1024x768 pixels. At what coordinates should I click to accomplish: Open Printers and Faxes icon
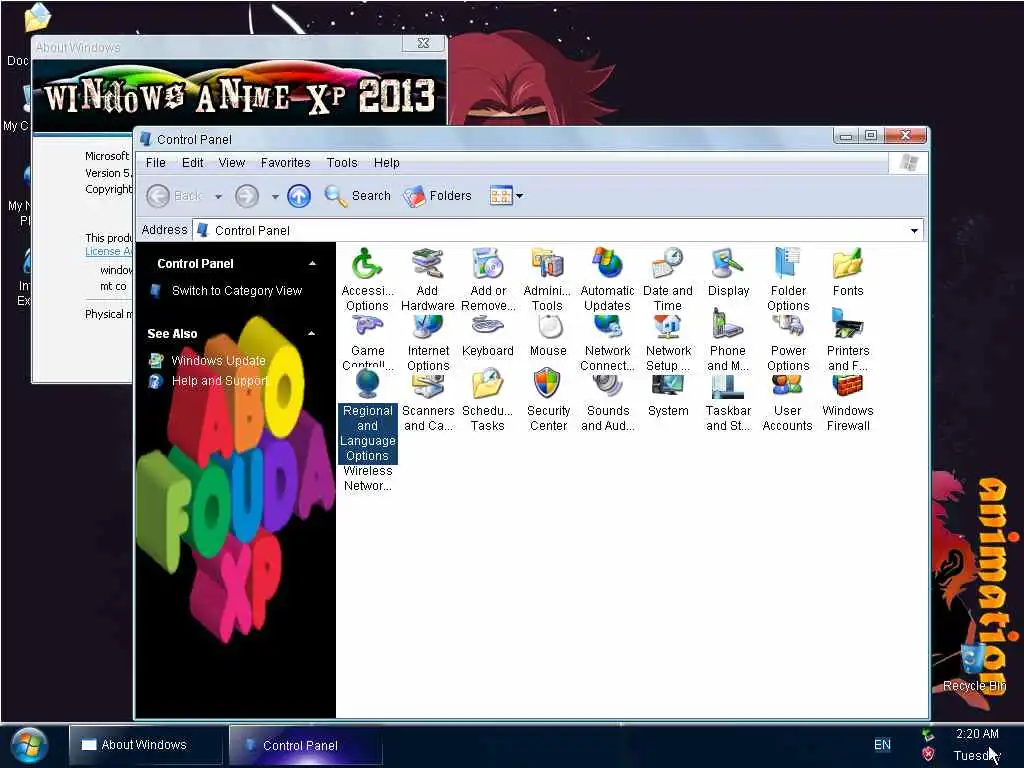click(848, 343)
